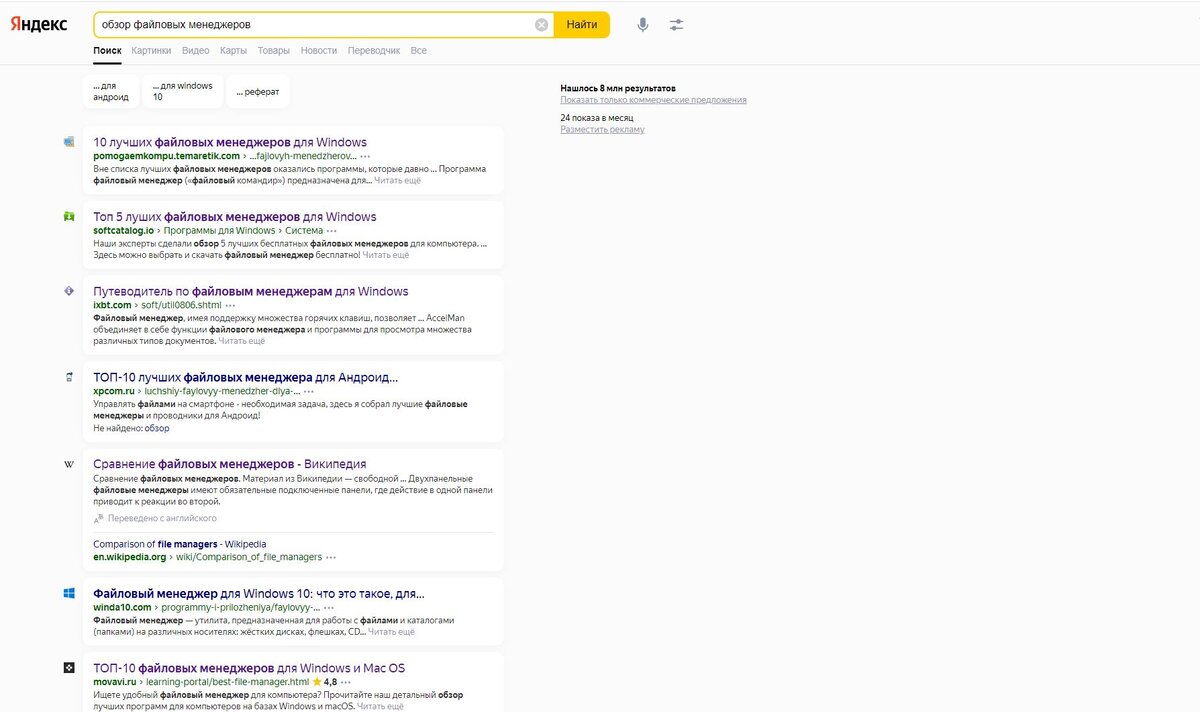Switch to the Картинки tab

pos(151,50)
